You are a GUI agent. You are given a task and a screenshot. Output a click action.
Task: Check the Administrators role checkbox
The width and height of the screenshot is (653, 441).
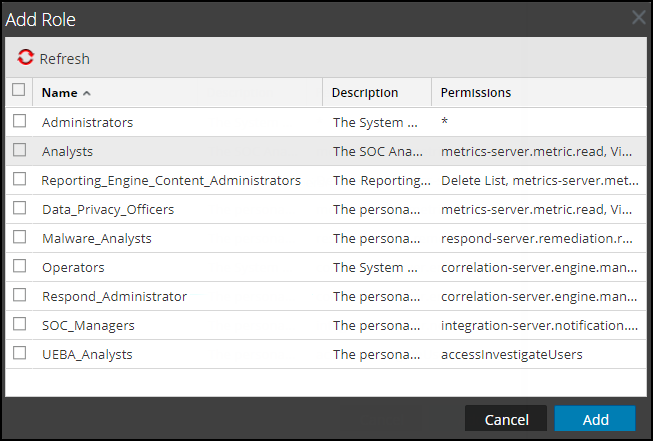tap(19, 122)
